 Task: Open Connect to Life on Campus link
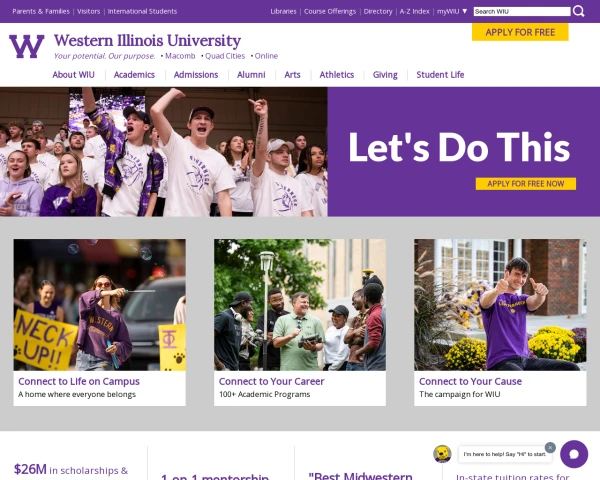(x=79, y=381)
